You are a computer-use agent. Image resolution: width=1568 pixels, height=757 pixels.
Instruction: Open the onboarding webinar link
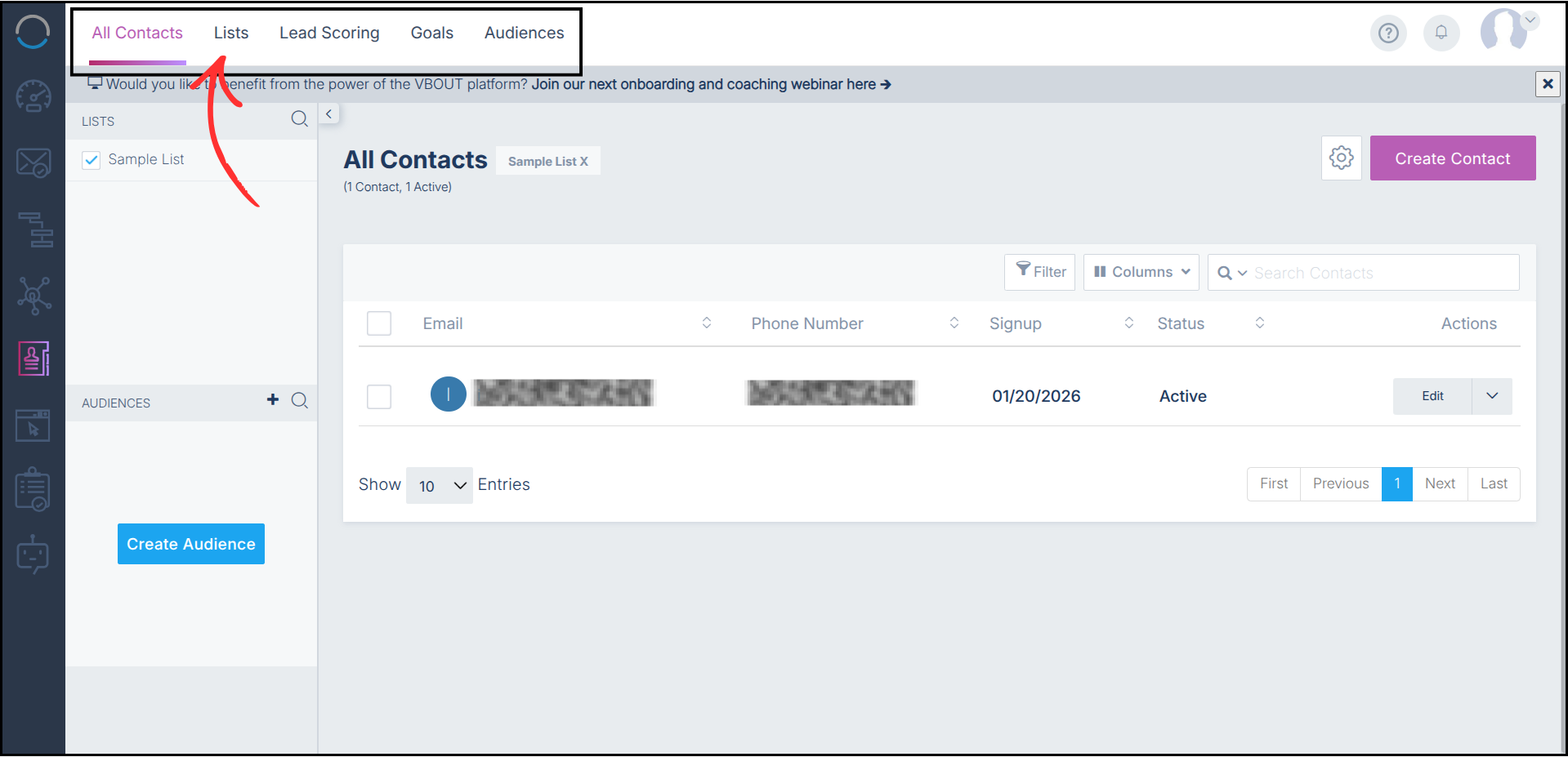710,84
